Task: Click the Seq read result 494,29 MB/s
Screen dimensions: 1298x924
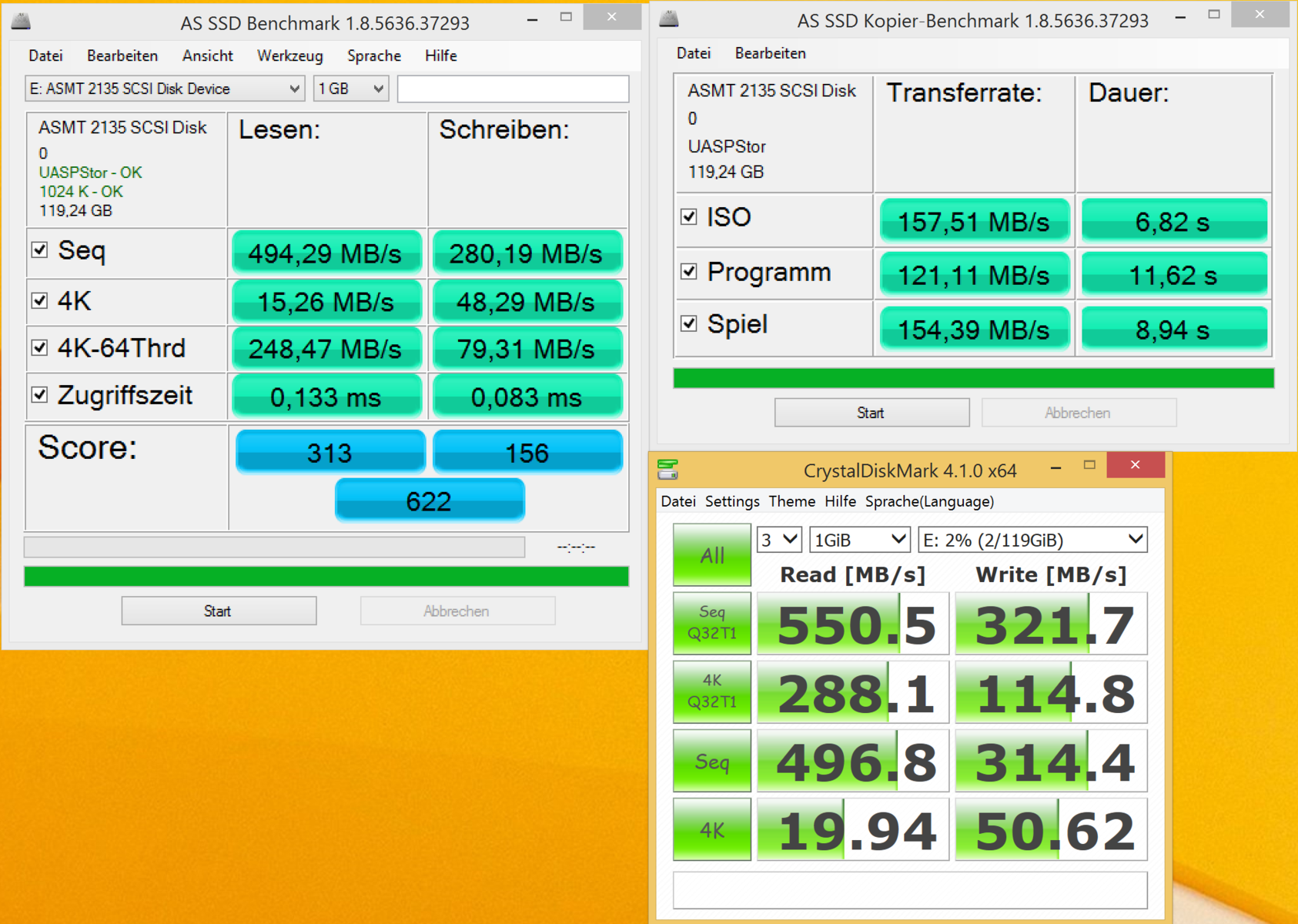Action: point(326,253)
